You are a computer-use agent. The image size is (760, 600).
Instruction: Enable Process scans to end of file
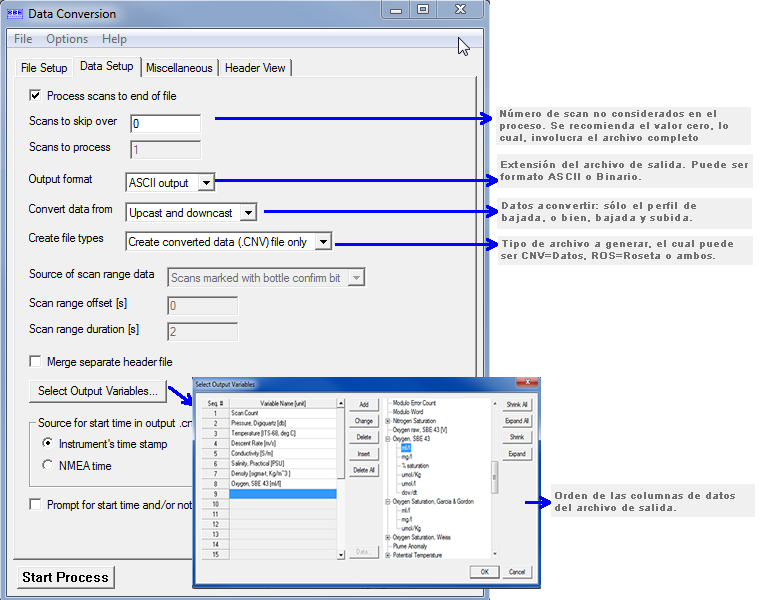[36, 96]
